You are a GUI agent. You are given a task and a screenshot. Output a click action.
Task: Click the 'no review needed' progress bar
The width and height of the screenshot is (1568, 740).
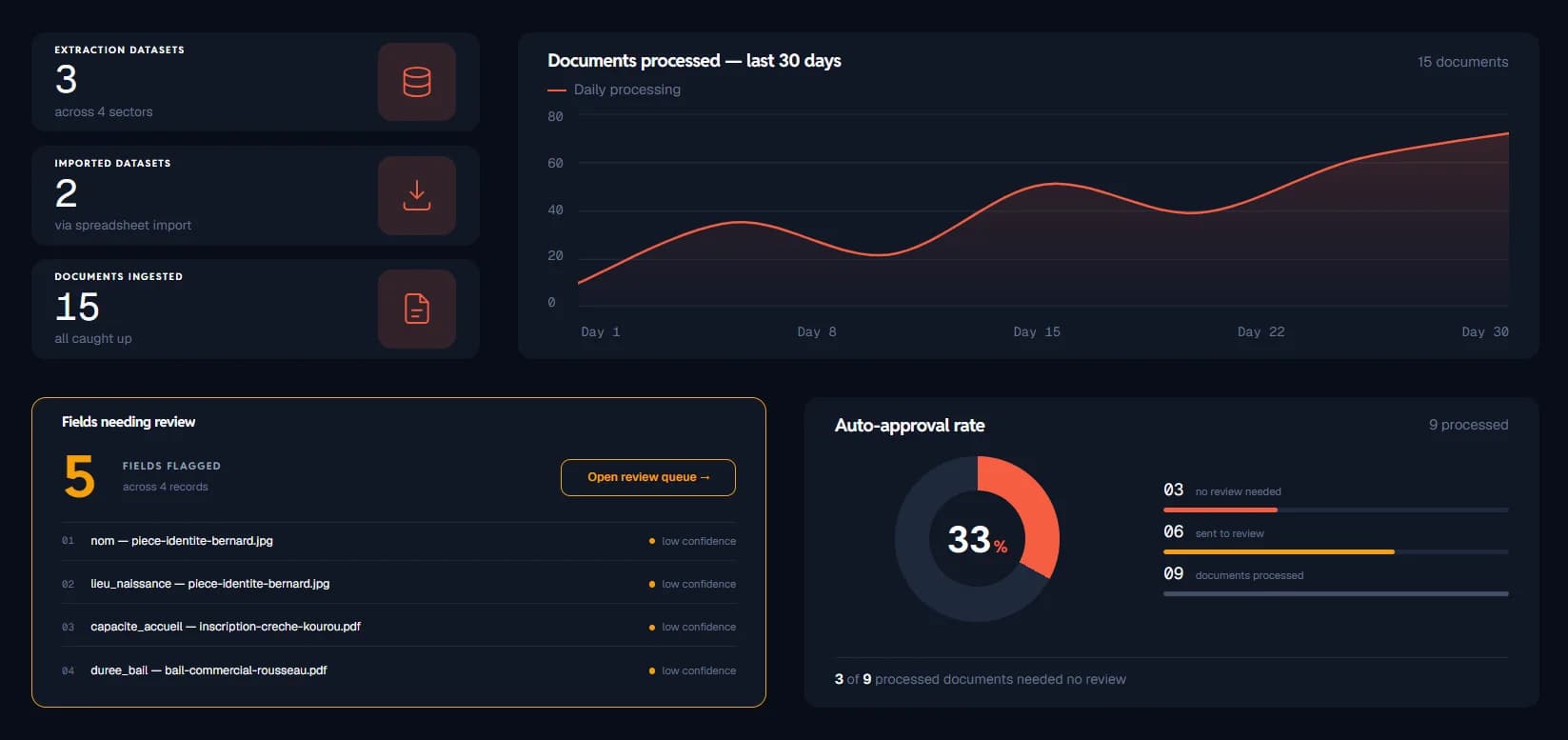tap(1336, 510)
